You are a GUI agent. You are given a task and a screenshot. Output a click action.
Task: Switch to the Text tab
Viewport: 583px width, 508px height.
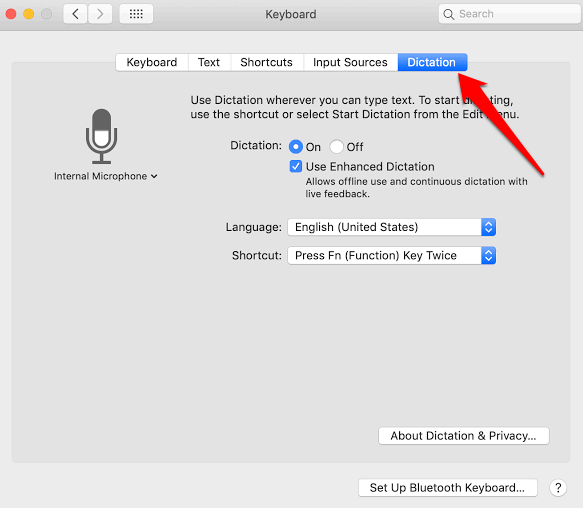[209, 62]
